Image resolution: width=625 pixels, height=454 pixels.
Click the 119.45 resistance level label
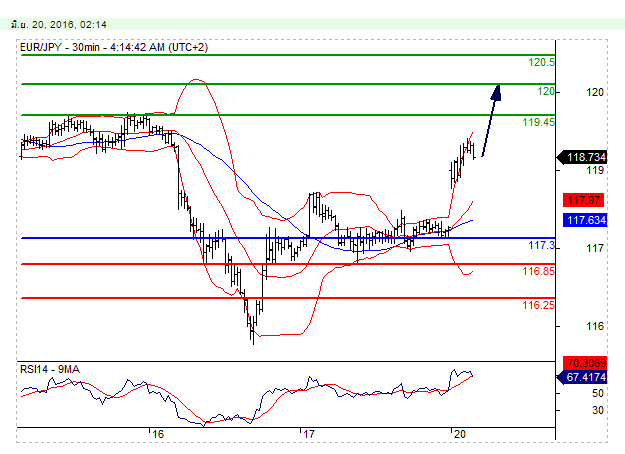pos(539,122)
